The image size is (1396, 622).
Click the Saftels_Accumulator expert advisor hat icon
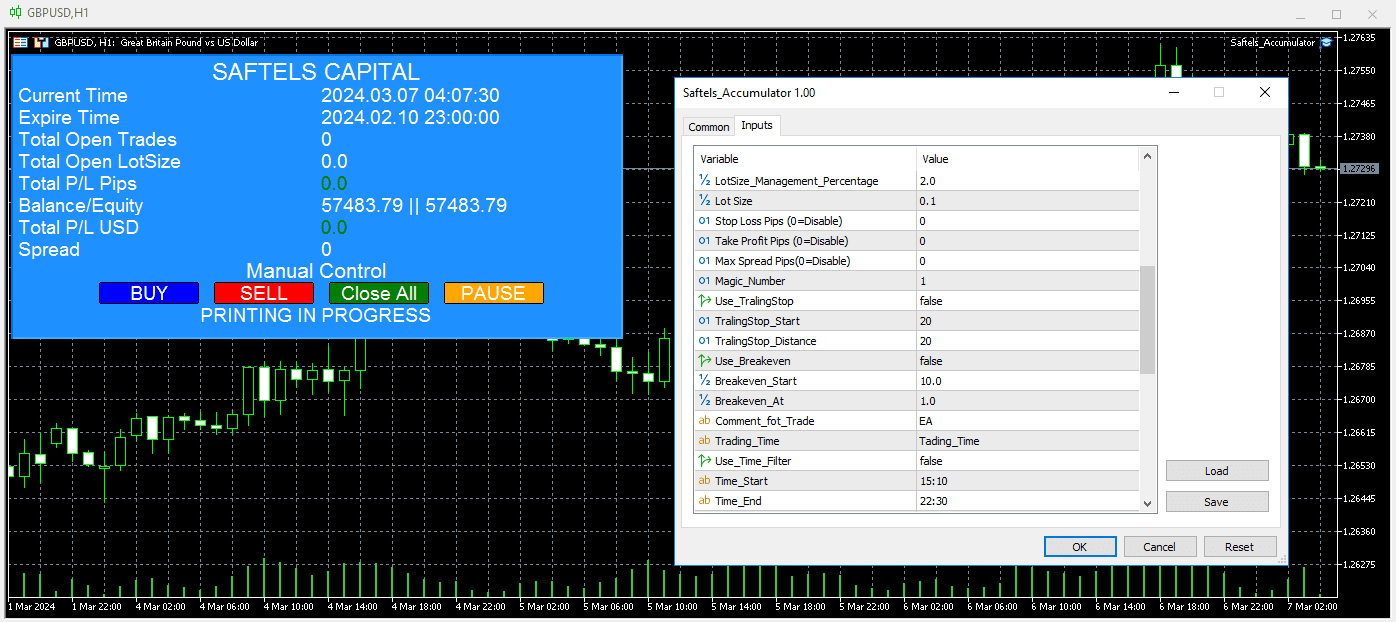click(x=1326, y=43)
